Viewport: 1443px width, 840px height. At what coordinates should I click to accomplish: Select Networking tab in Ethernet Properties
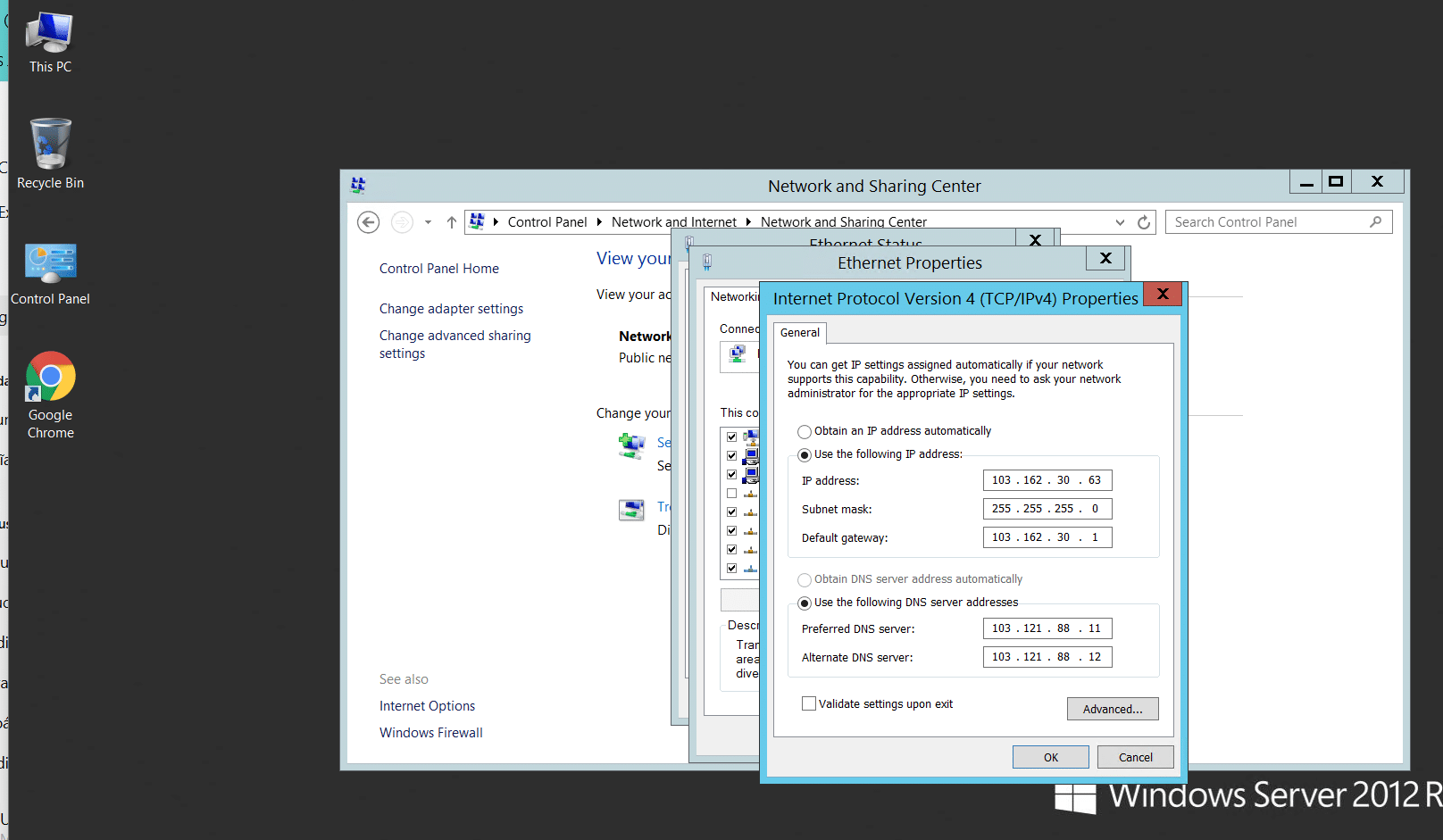point(733,297)
